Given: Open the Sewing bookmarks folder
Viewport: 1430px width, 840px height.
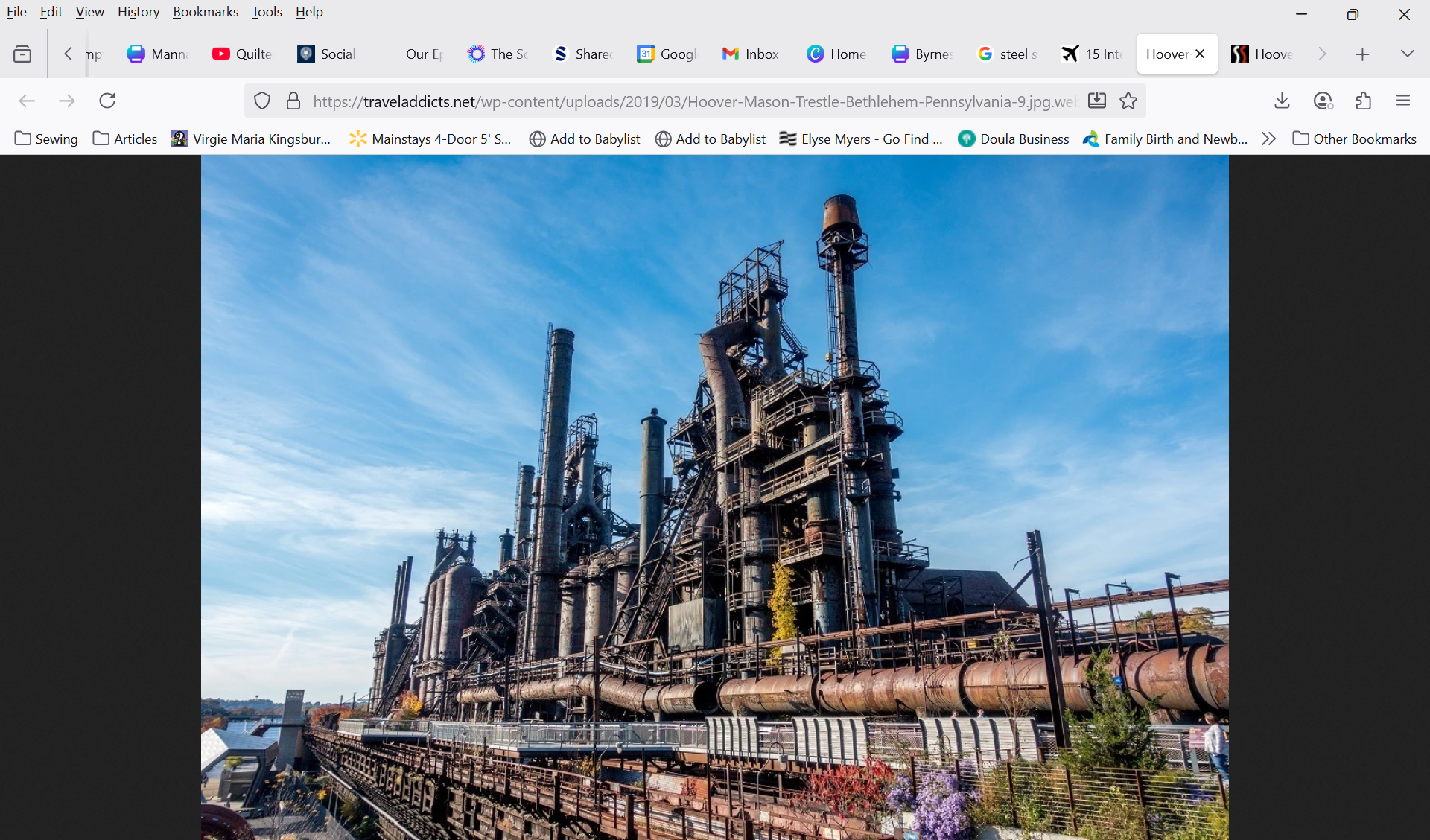Looking at the screenshot, I should (46, 139).
